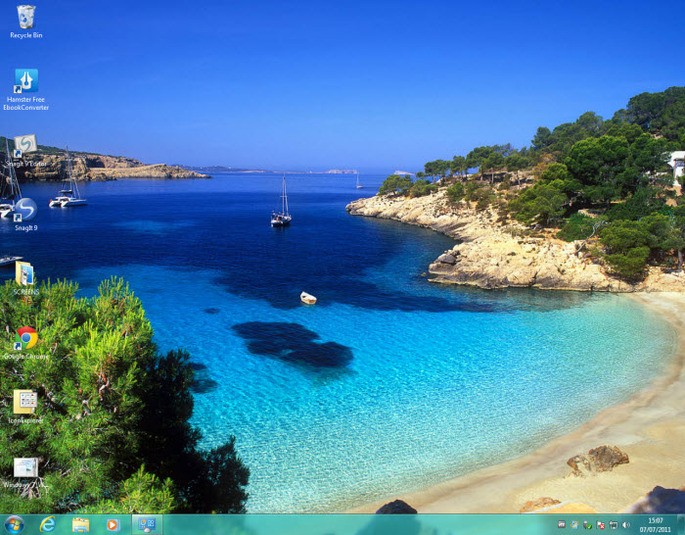The height and width of the screenshot is (535, 685).
Task: Select the Google Chrome desktop shortcut
Action: (x=26, y=343)
